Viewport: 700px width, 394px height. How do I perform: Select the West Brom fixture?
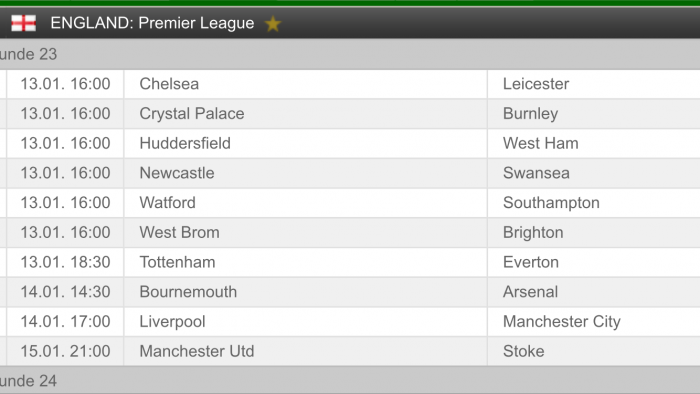click(350, 232)
